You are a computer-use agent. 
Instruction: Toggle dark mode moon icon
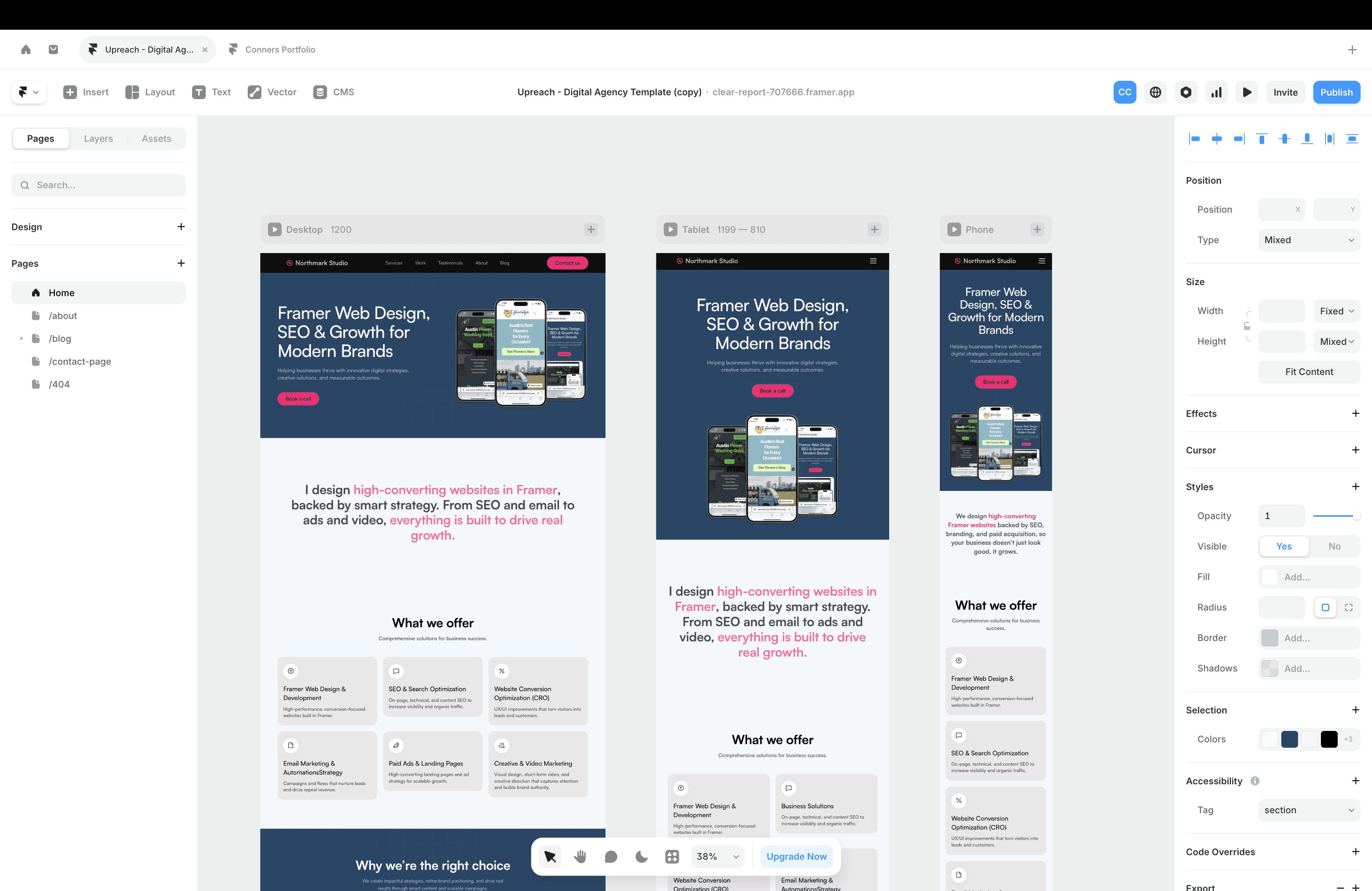point(642,856)
